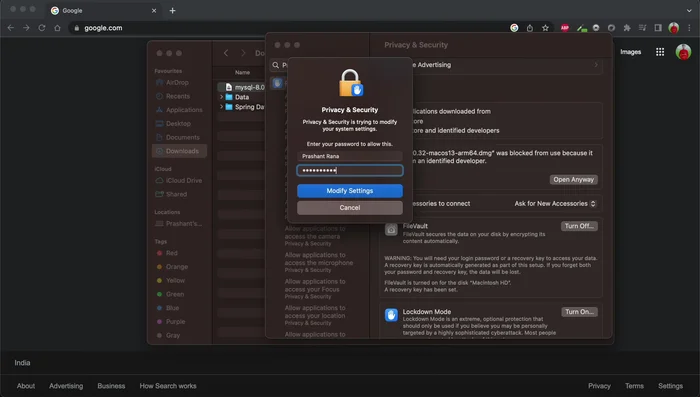The width and height of the screenshot is (700, 397).
Task: Click Lockdown Mode Turn On button
Action: pyautogui.click(x=579, y=312)
